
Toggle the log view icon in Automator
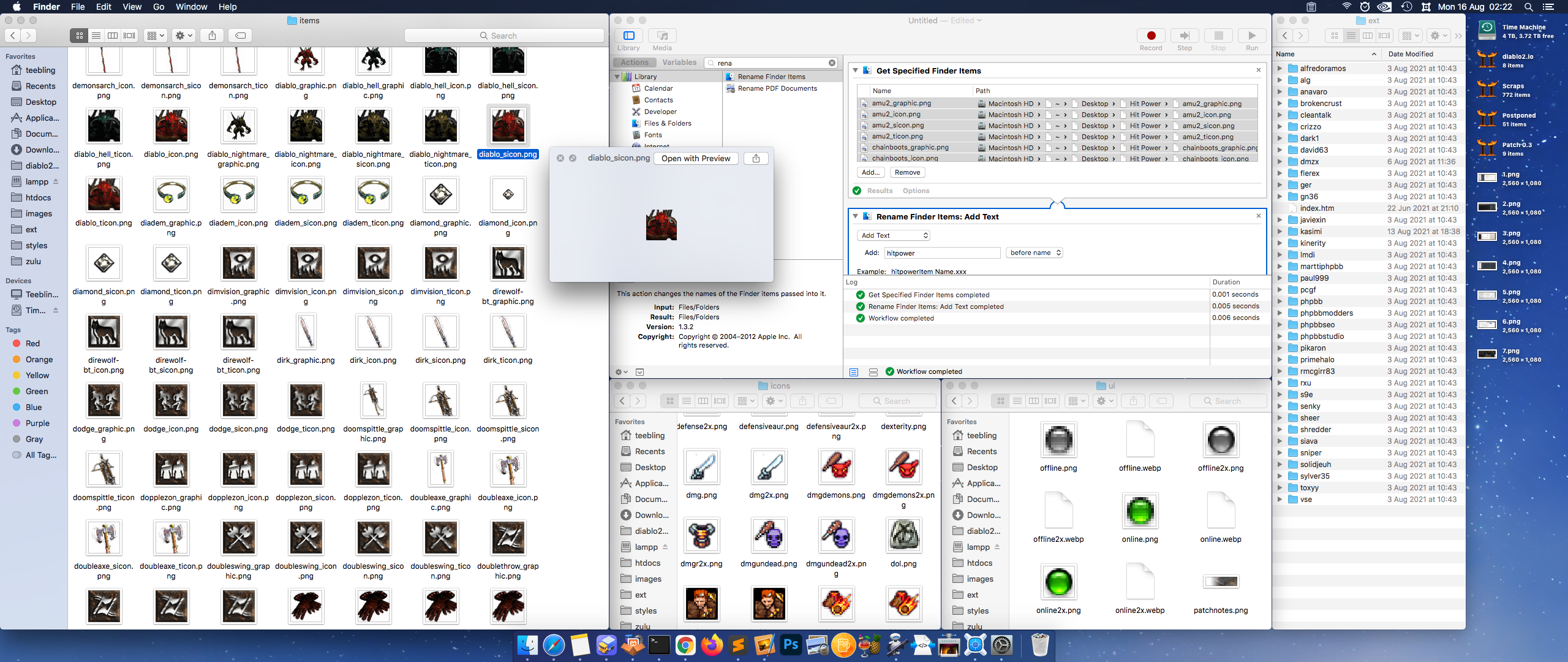[854, 371]
